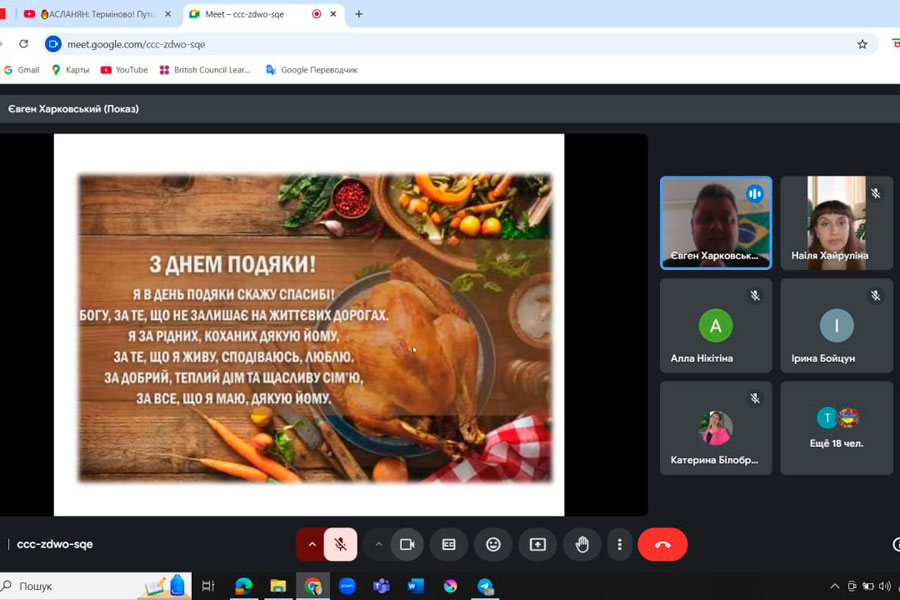
Task: Open Zoom from the taskbar
Action: click(347, 586)
